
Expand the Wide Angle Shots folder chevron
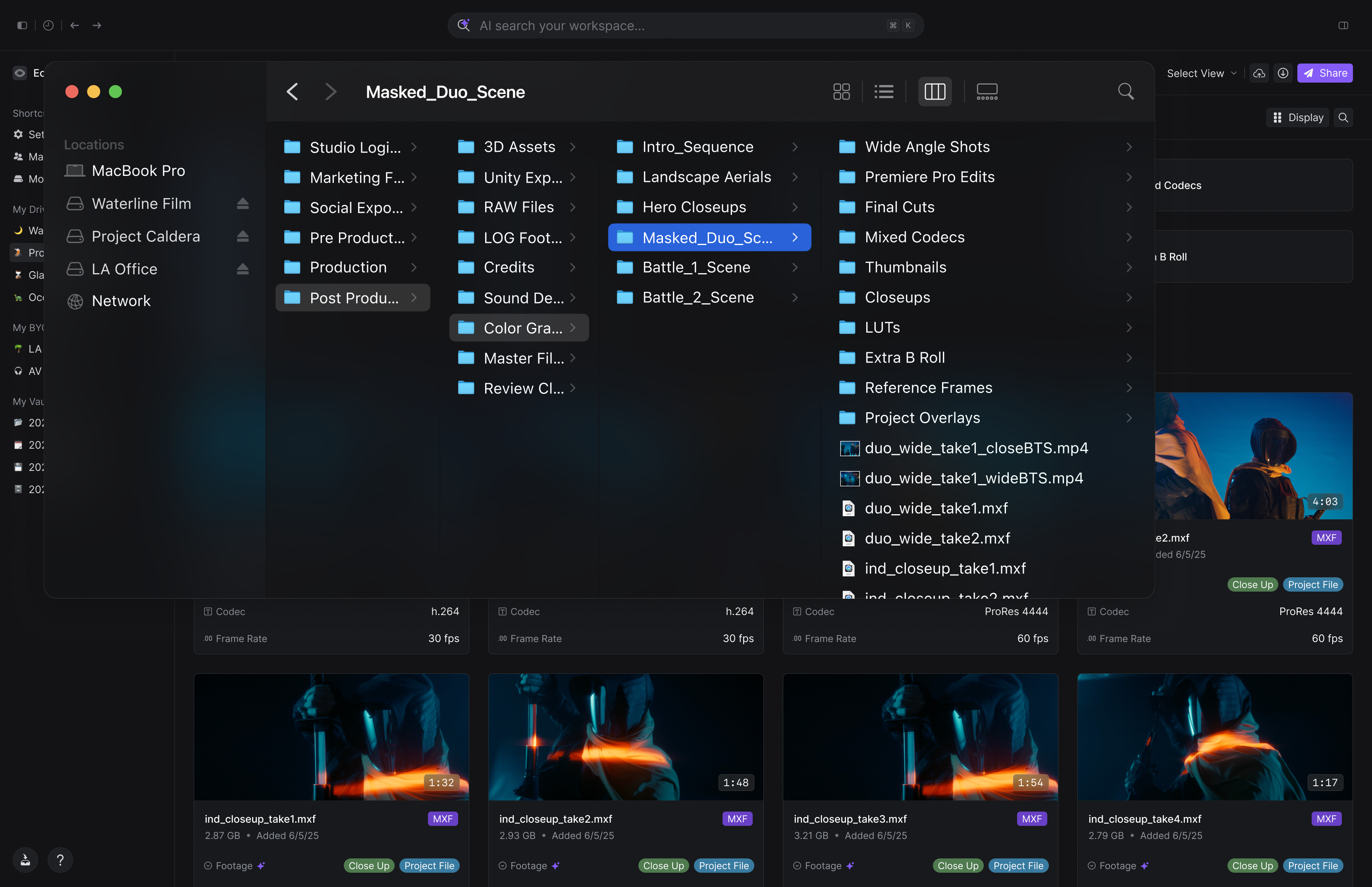click(x=1129, y=147)
